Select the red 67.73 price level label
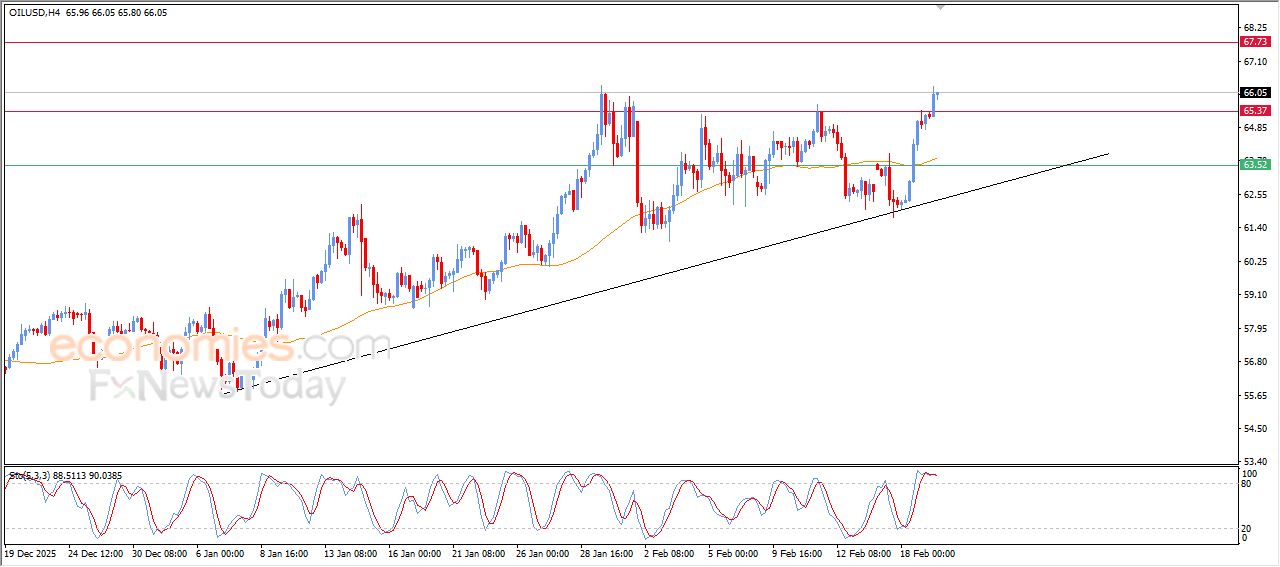The image size is (1280, 567). [x=1255, y=42]
